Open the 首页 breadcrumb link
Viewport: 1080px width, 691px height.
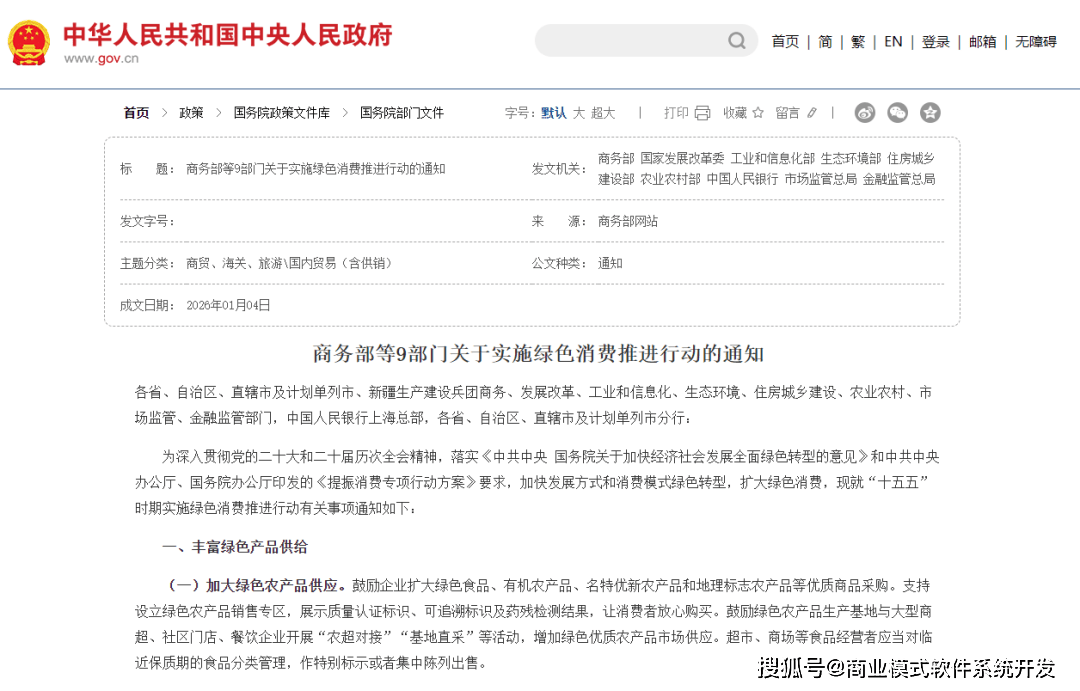pyautogui.click(x=136, y=113)
